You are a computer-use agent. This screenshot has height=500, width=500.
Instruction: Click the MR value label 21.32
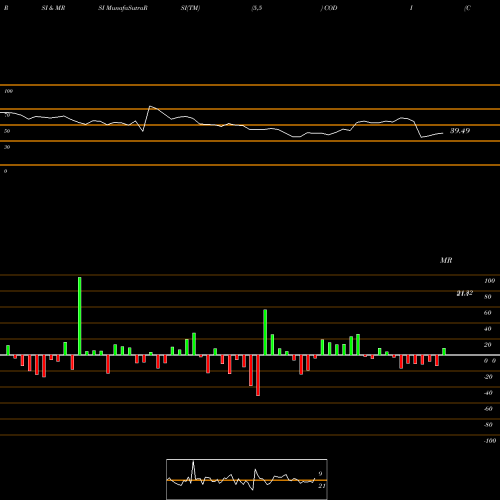coord(464,293)
